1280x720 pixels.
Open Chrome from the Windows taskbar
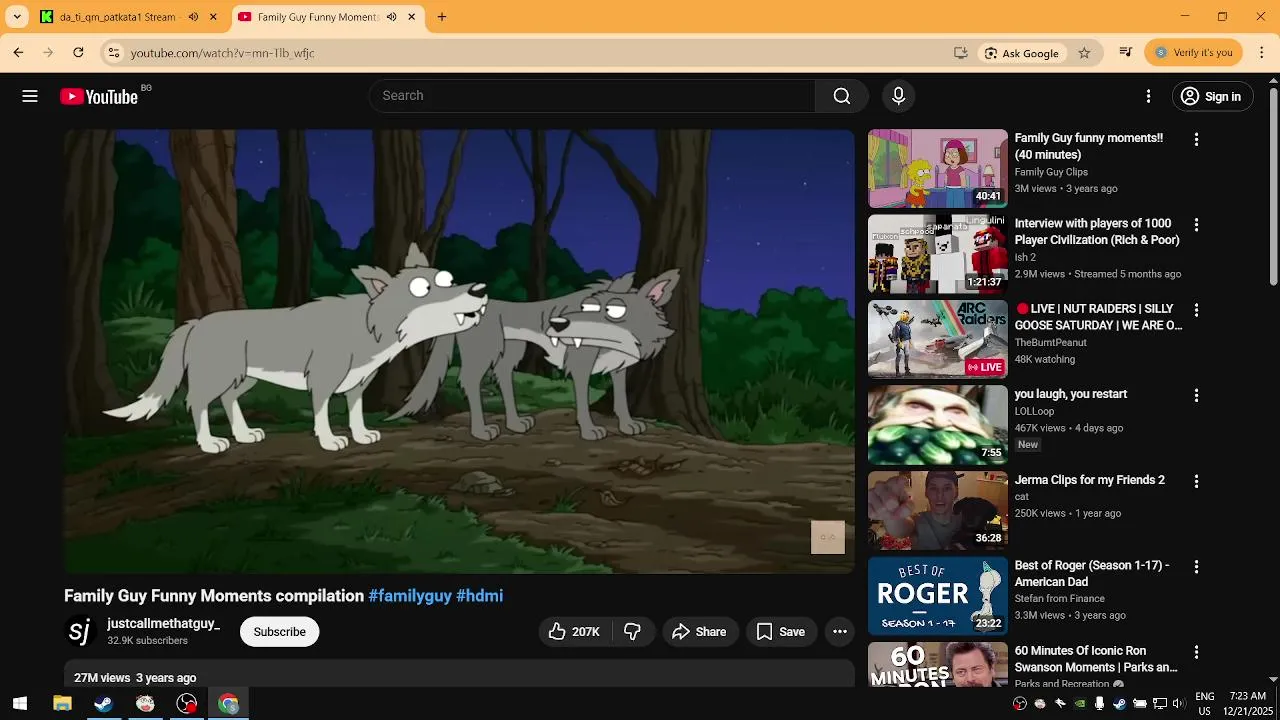(229, 704)
